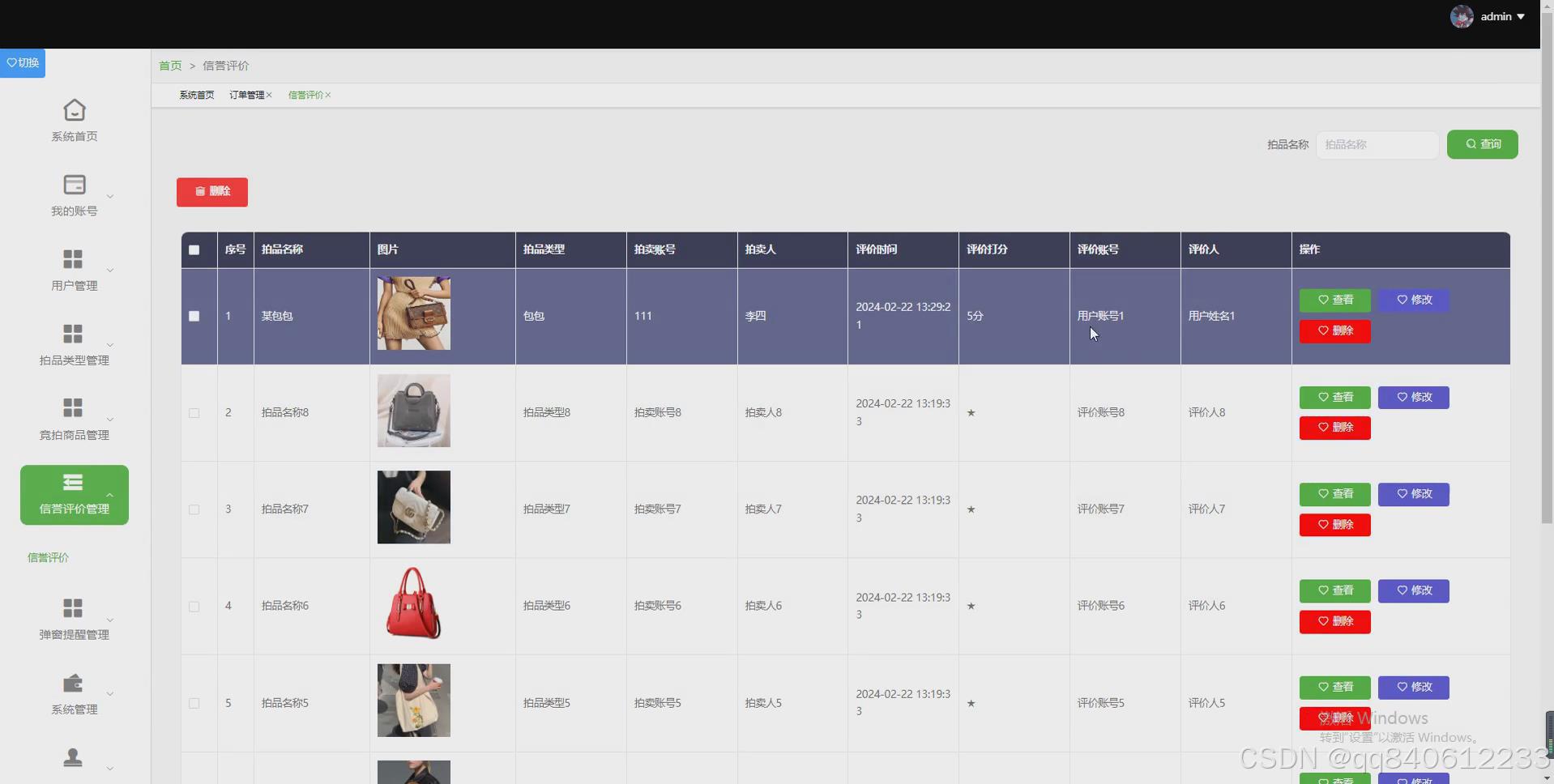
Task: Select checkbox for row 拍品名称5
Action: tap(194, 703)
